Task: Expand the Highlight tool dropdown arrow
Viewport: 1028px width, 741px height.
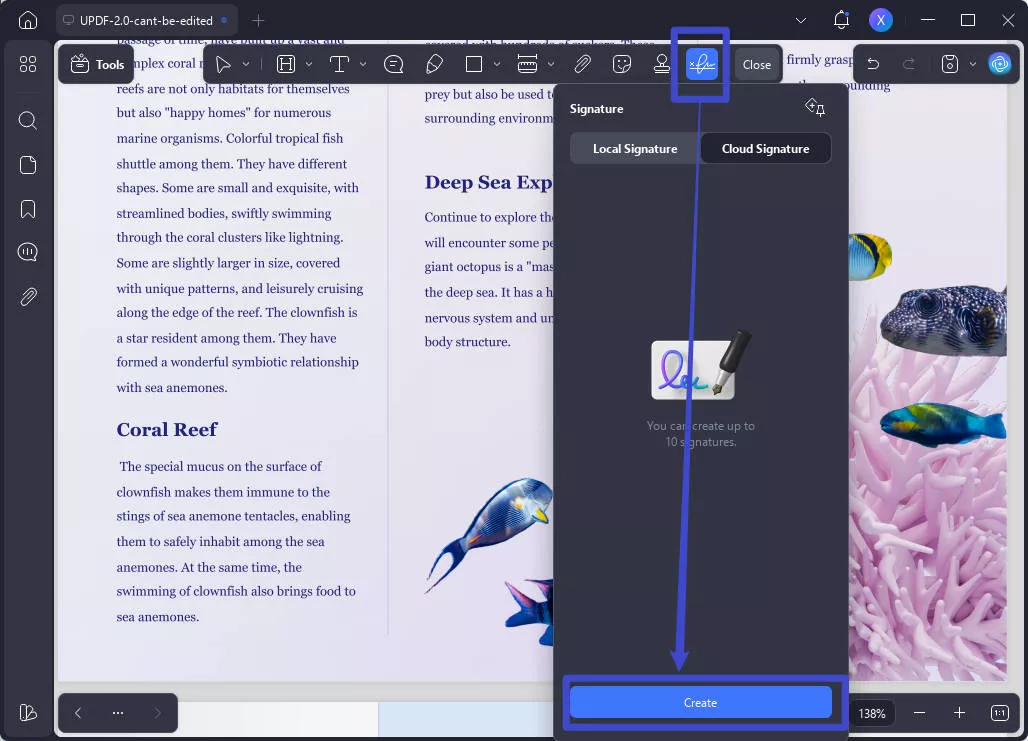Action: point(309,64)
